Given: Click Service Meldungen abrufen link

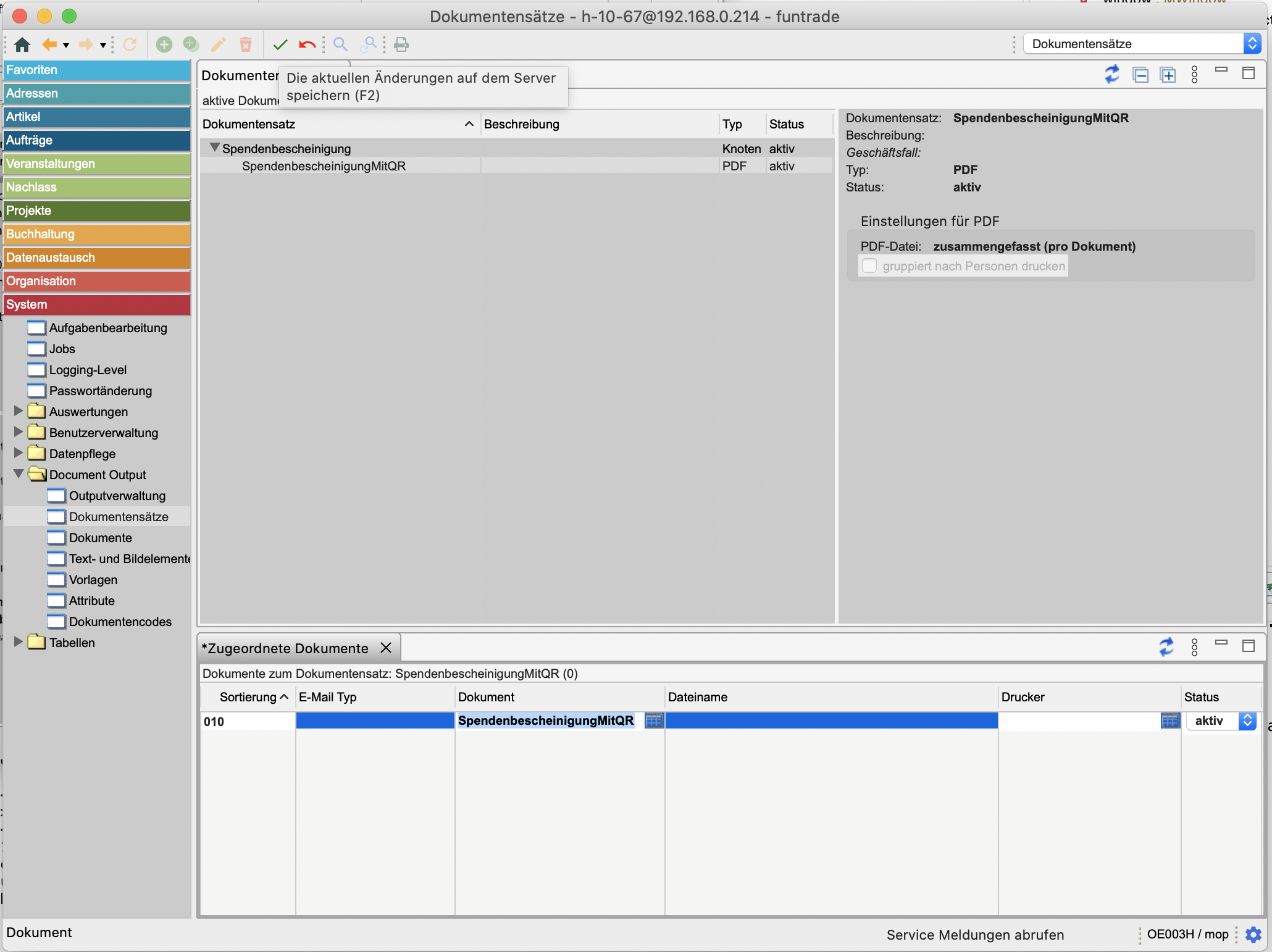Looking at the screenshot, I should click(975, 935).
